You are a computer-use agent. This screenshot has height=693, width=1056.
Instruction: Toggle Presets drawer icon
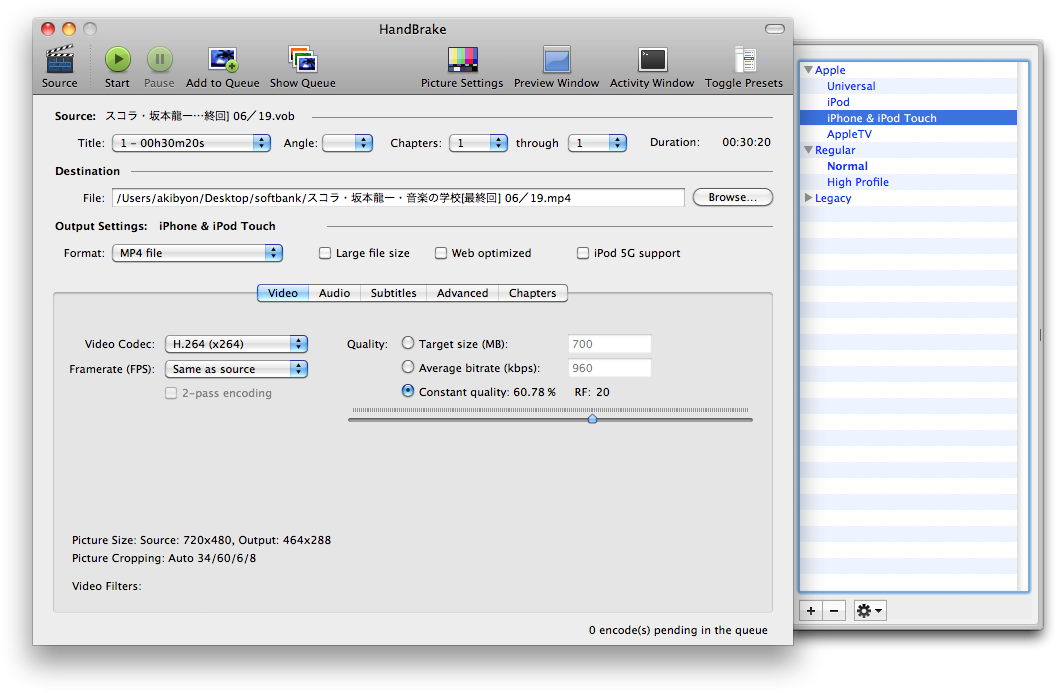tap(745, 59)
